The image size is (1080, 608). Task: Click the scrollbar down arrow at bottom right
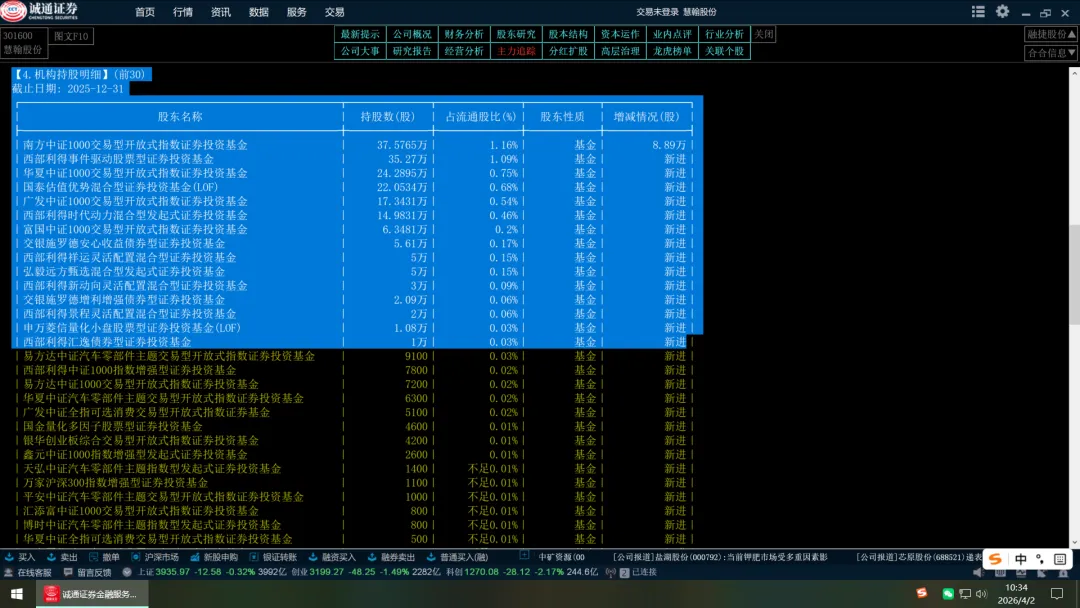[1074, 543]
